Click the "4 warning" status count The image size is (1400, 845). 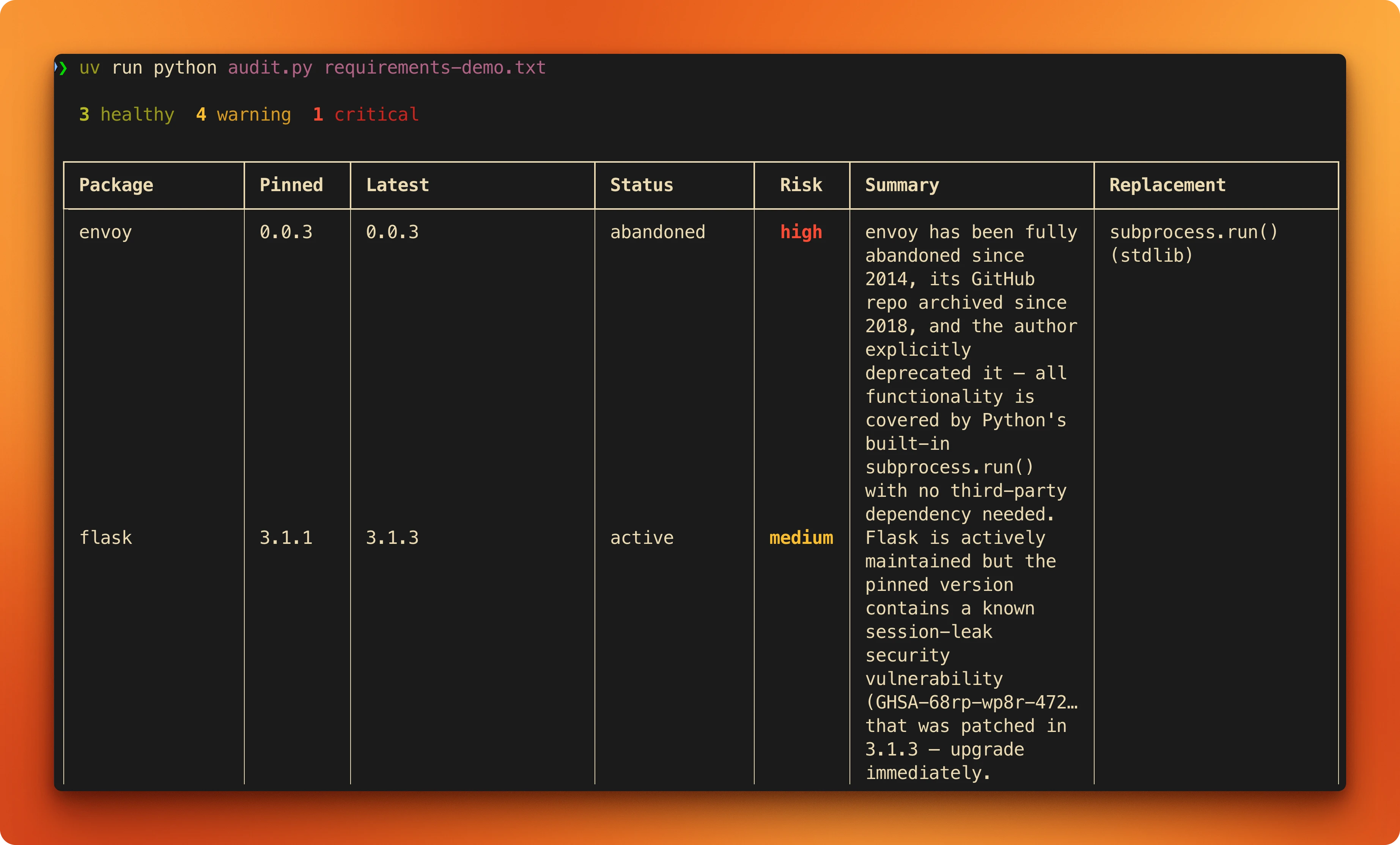(x=243, y=114)
